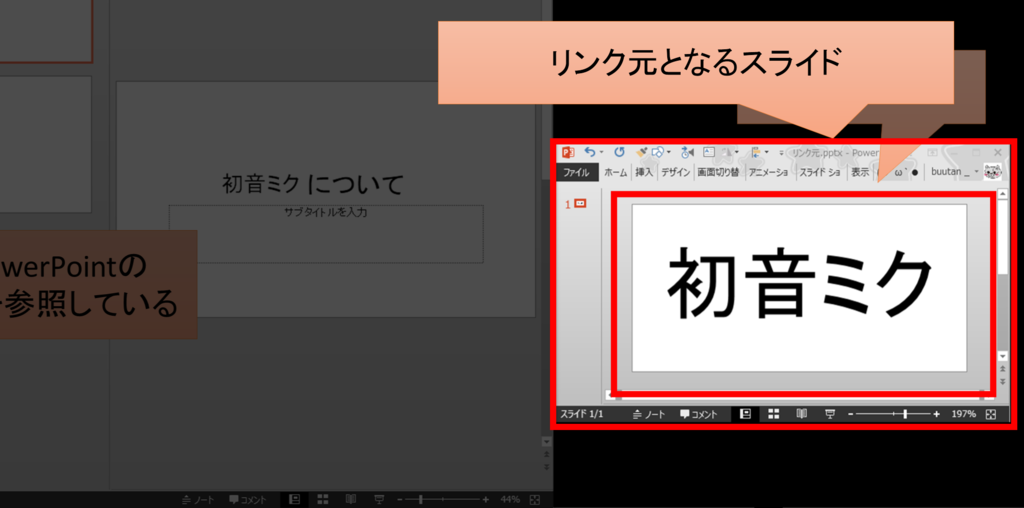Fit slide to window icon in small window
The height and width of the screenshot is (508, 1024).
[x=991, y=414]
